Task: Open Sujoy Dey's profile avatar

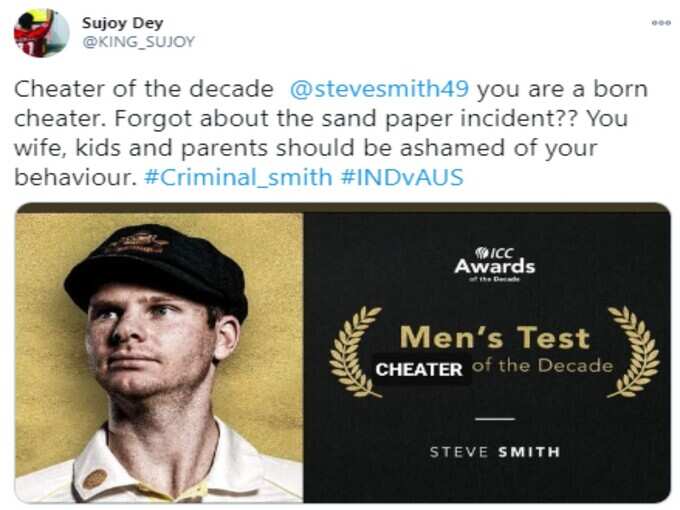Action: (42, 33)
